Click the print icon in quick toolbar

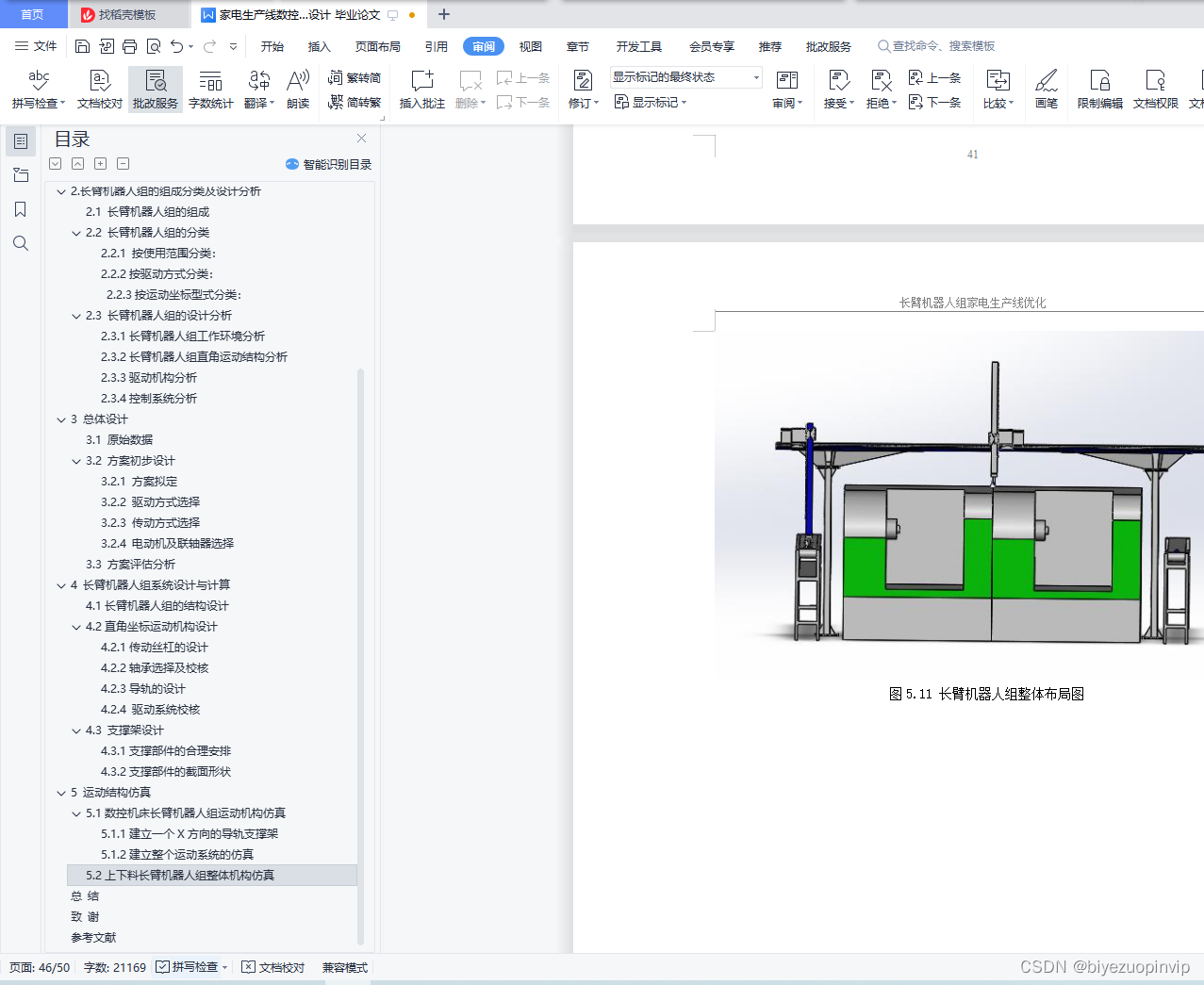[130, 46]
